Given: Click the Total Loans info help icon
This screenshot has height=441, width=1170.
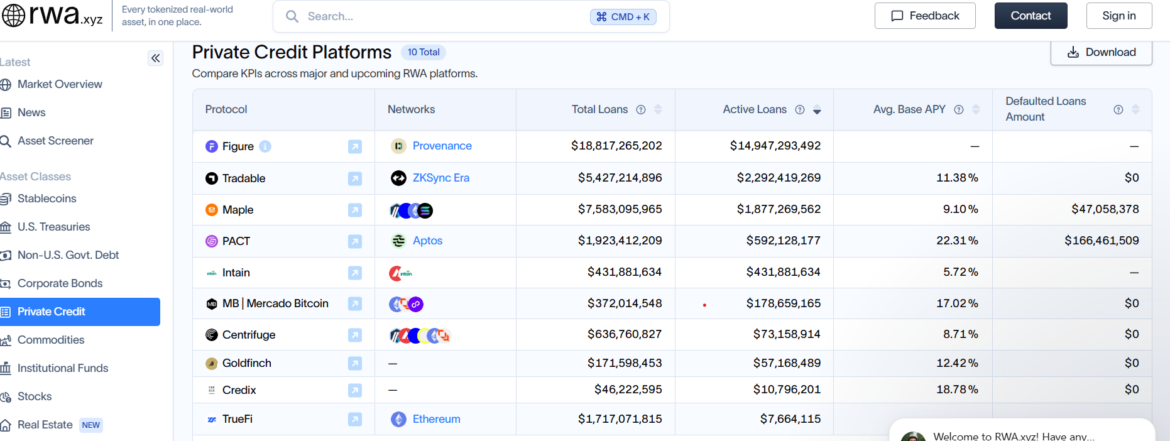Looking at the screenshot, I should point(641,110).
